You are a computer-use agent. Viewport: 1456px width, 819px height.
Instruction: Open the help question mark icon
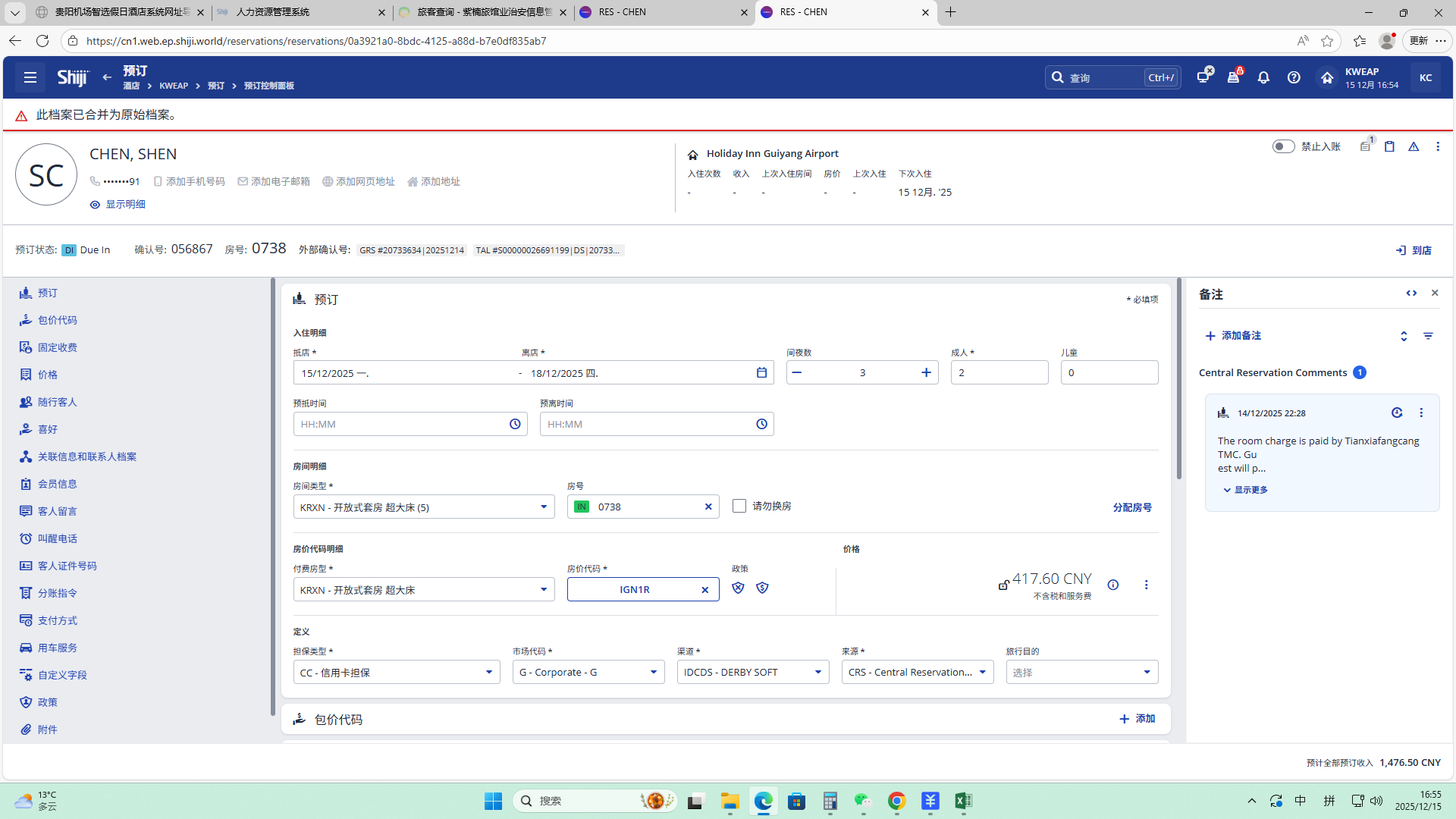click(1294, 77)
